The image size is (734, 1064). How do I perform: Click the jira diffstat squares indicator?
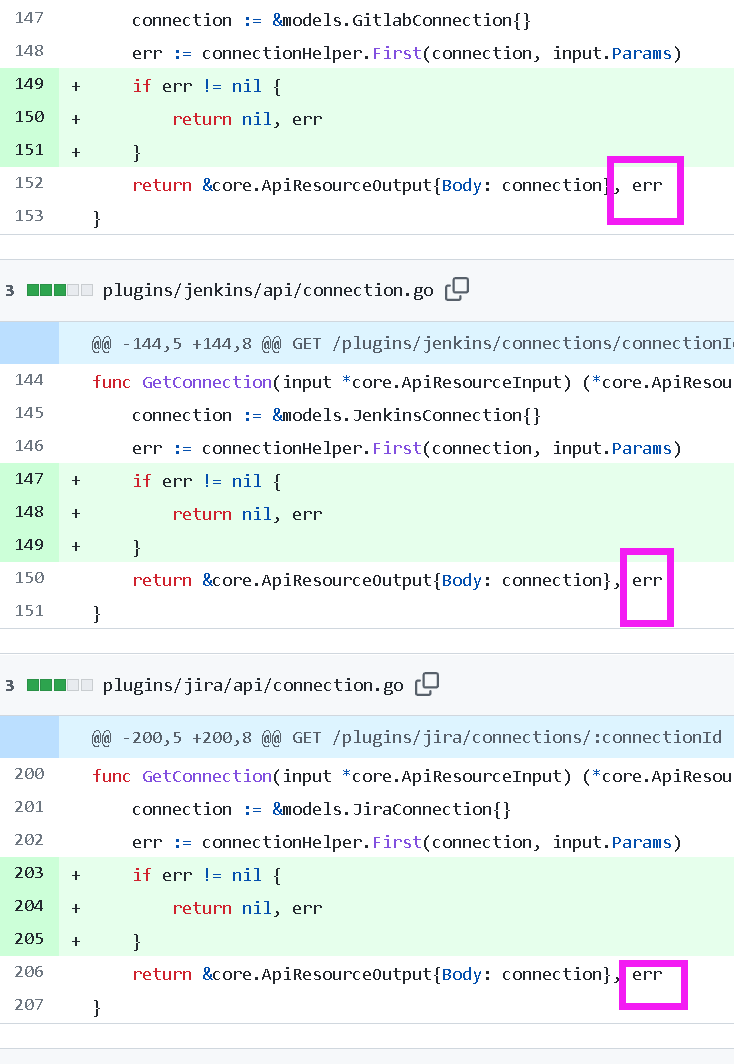point(60,685)
